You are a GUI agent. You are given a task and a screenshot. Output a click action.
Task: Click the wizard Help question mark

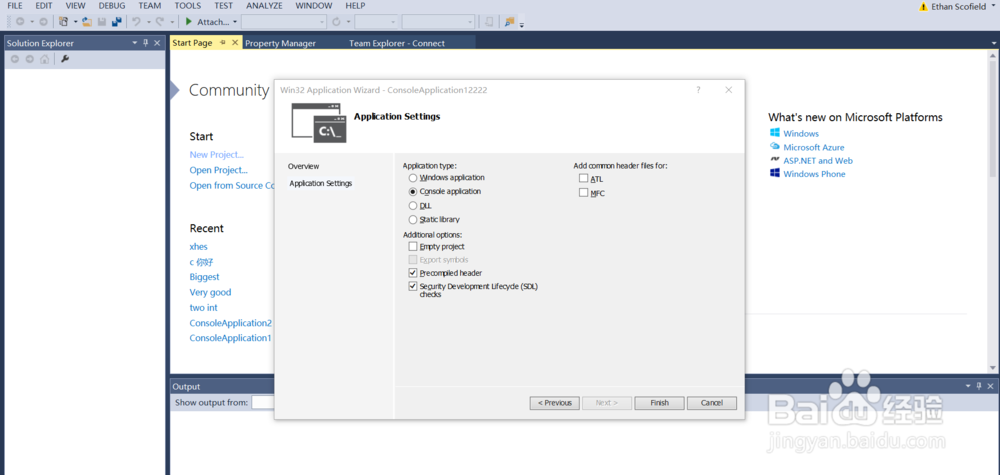(698, 90)
